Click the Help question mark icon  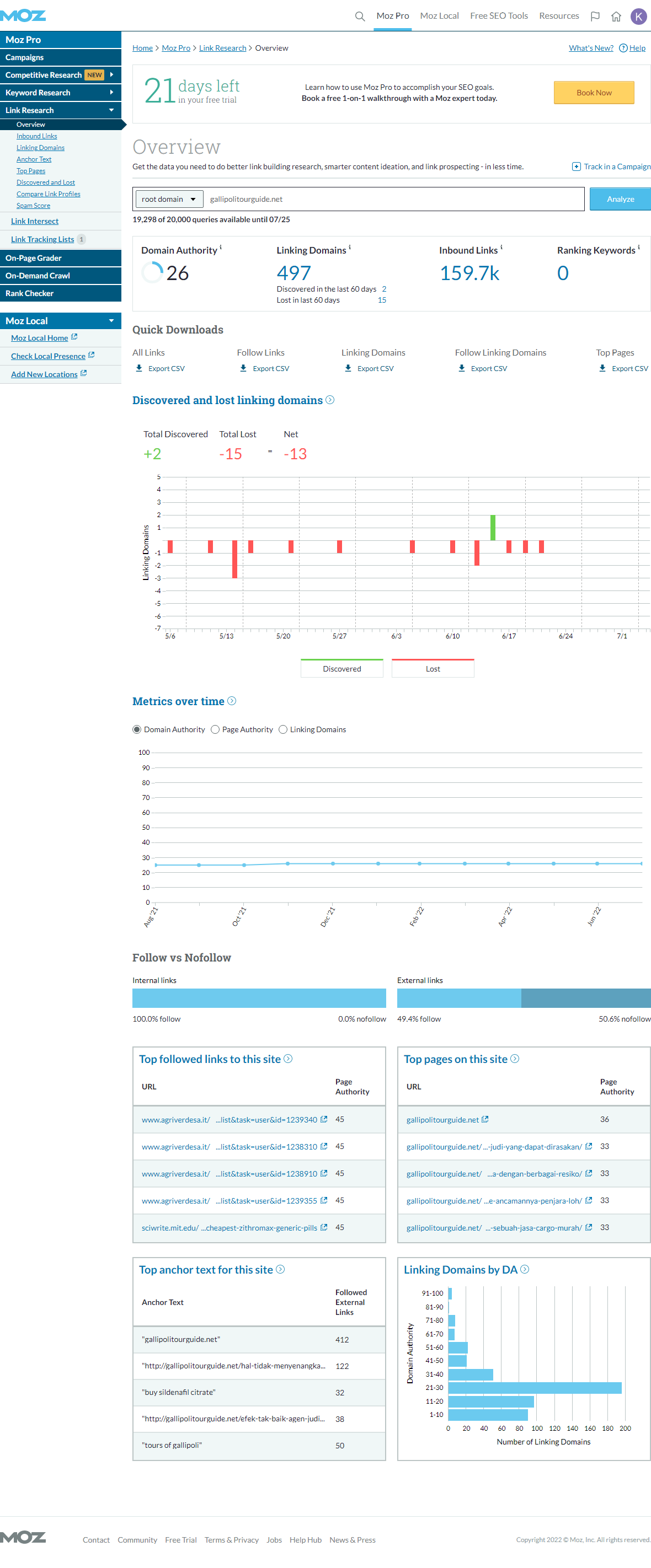tap(623, 48)
